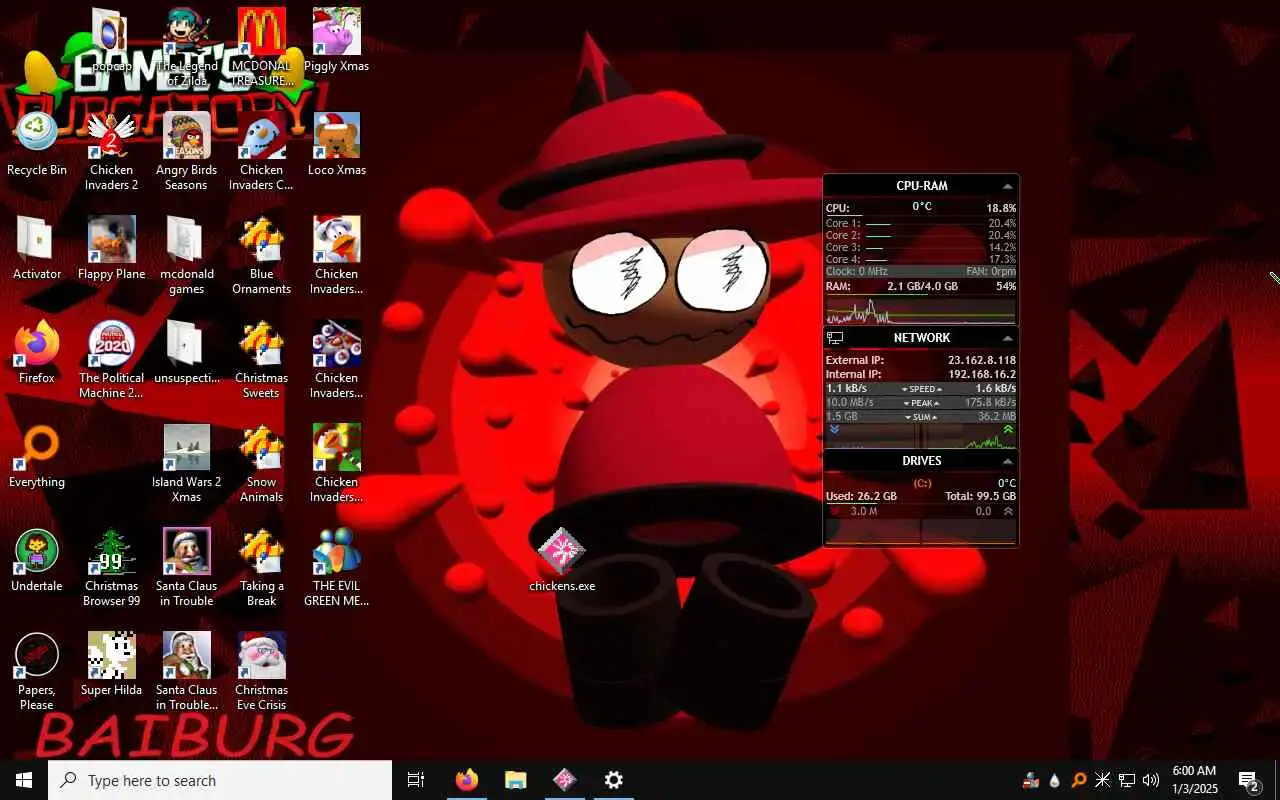Collapse the CPU-RAM widget section
The image size is (1280, 800).
pos(1007,186)
